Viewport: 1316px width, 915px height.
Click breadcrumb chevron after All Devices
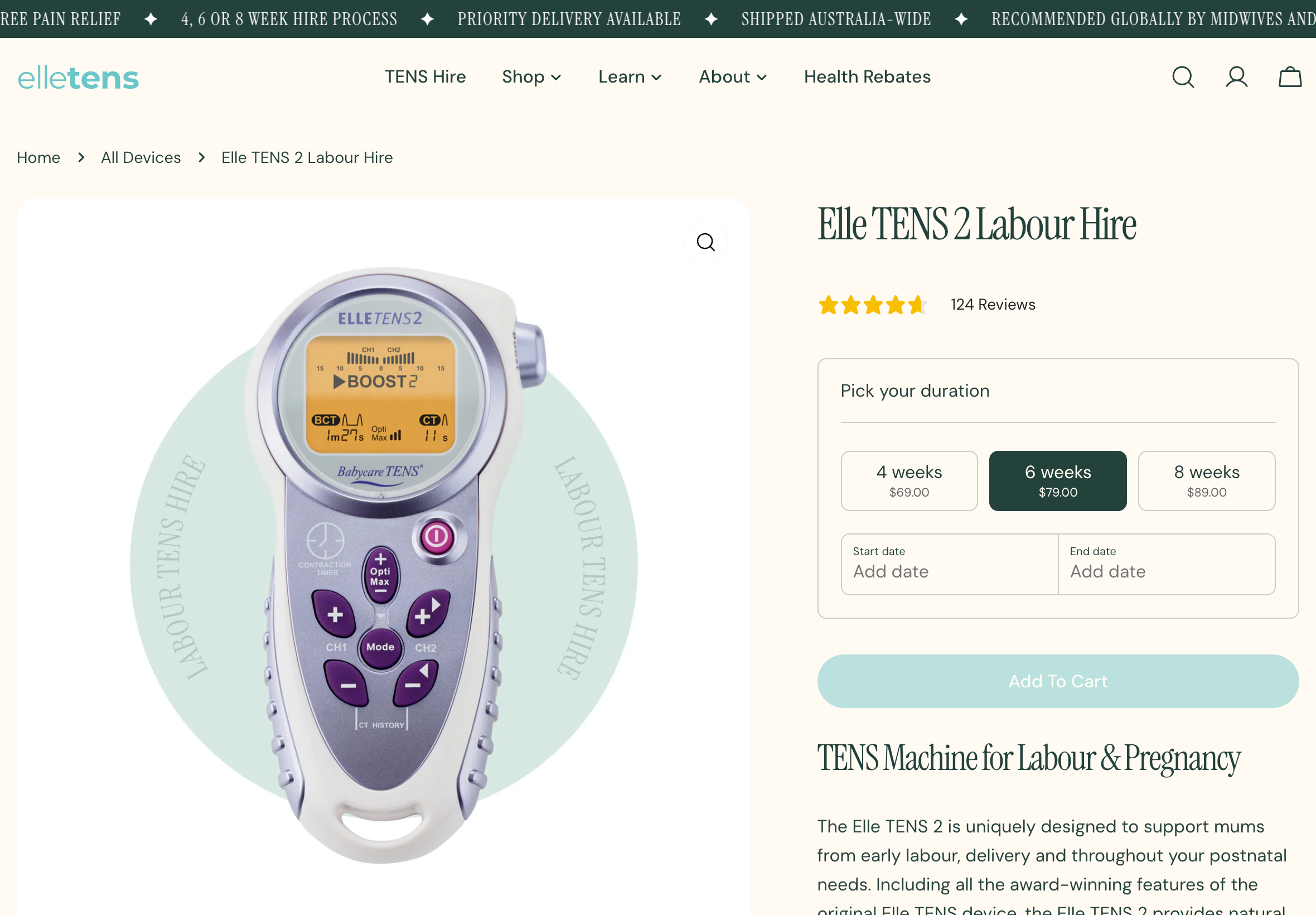tap(201, 157)
